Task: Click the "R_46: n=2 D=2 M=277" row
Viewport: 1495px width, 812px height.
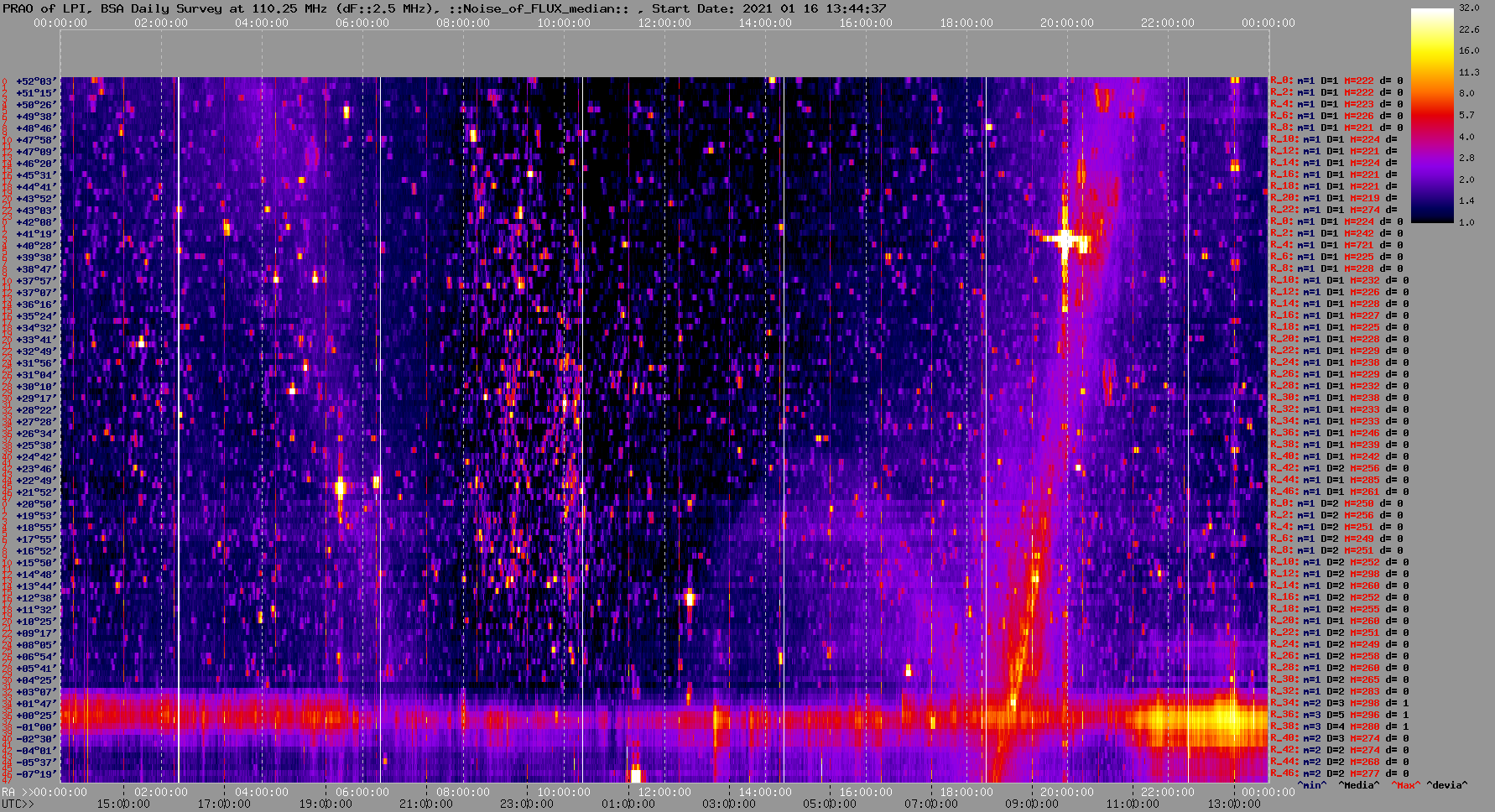Action: pyautogui.click(x=1340, y=774)
